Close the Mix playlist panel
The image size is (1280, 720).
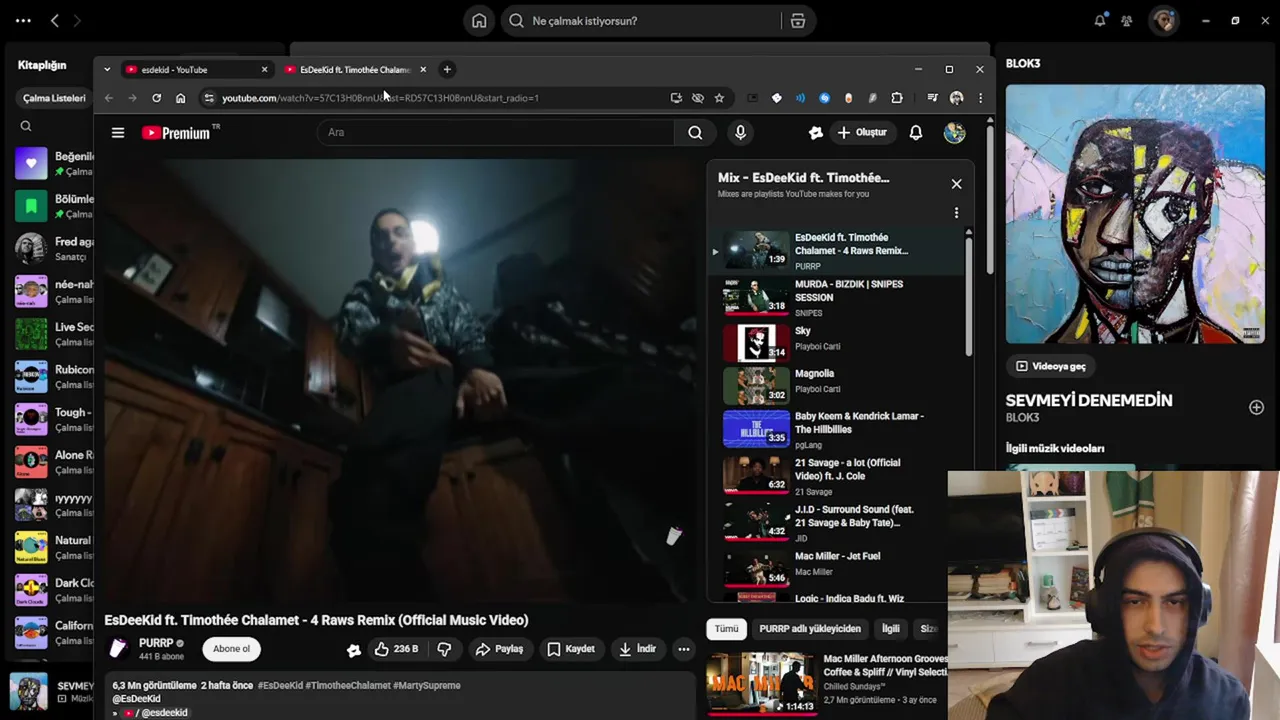956,184
